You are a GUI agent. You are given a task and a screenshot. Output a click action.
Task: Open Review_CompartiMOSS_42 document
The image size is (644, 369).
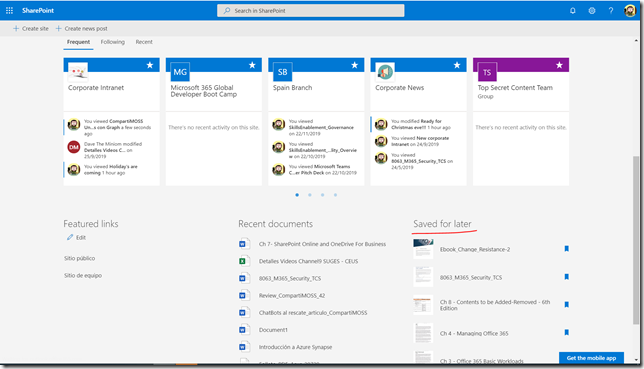tap(292, 296)
